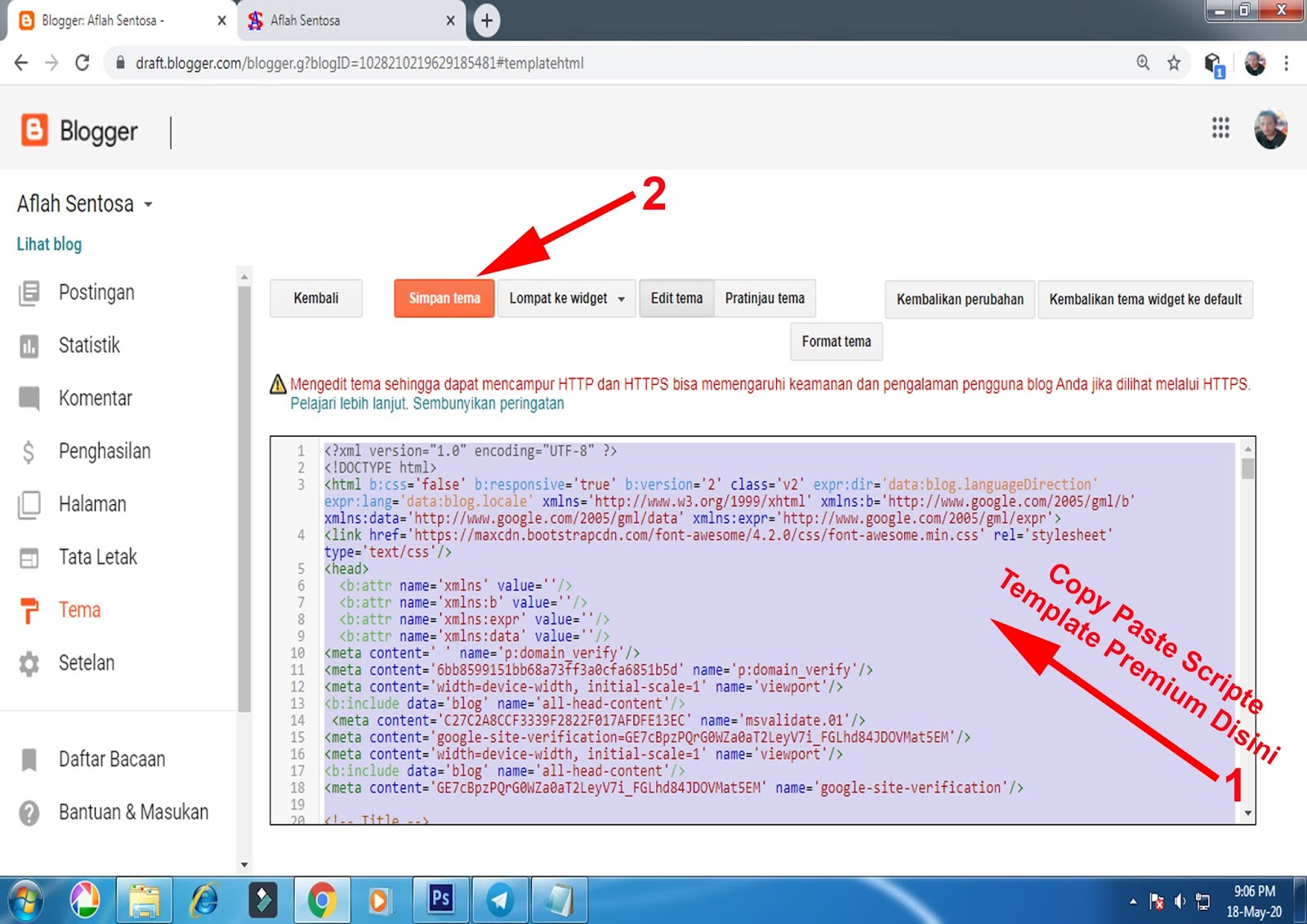View Komentar in the sidebar
The image size is (1307, 924).
click(95, 398)
